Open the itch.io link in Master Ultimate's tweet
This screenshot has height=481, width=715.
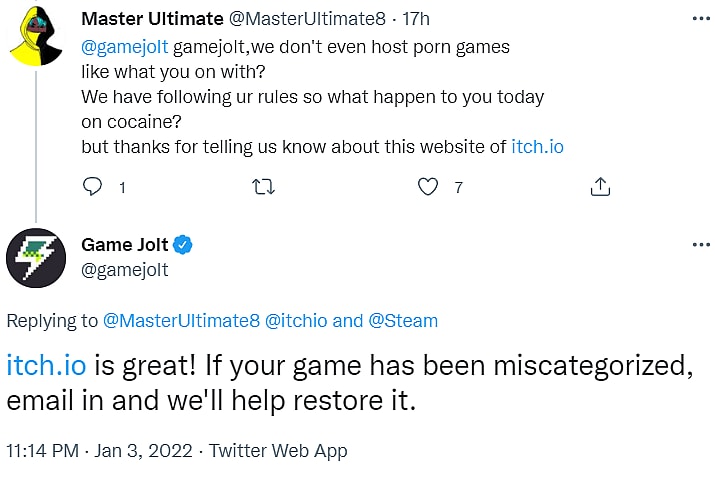click(x=537, y=147)
